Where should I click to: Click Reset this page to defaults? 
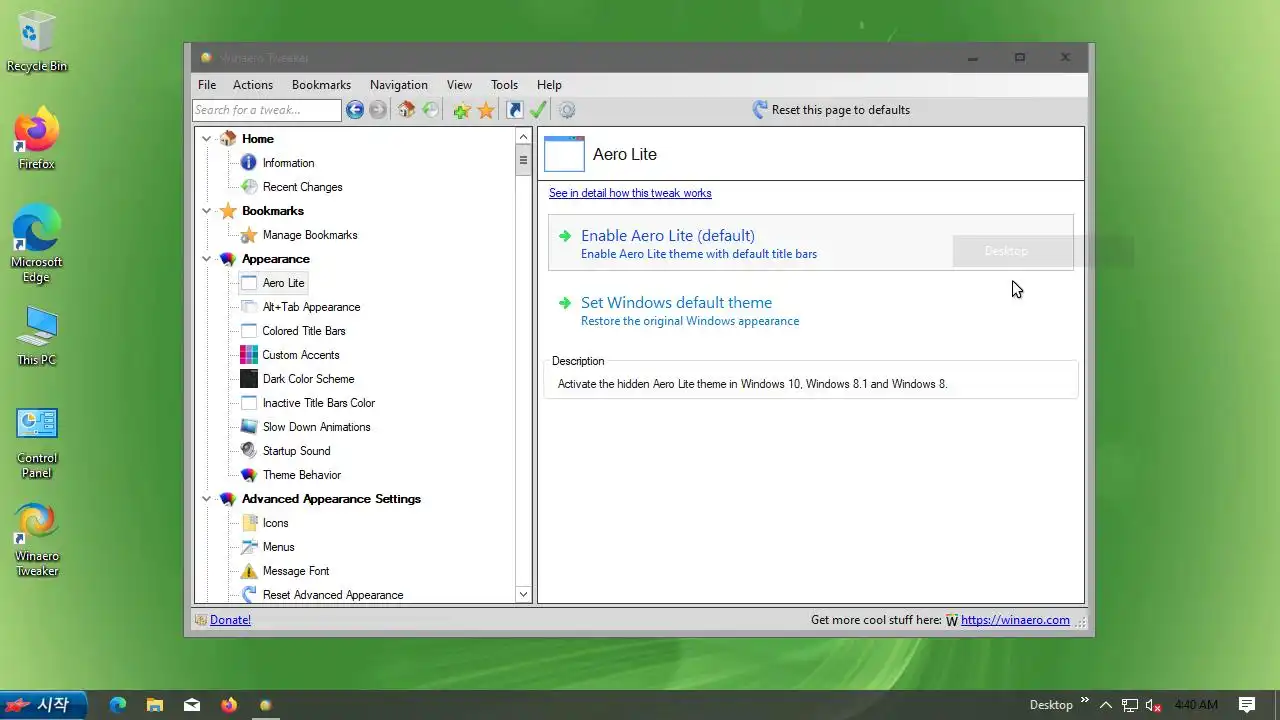point(831,110)
